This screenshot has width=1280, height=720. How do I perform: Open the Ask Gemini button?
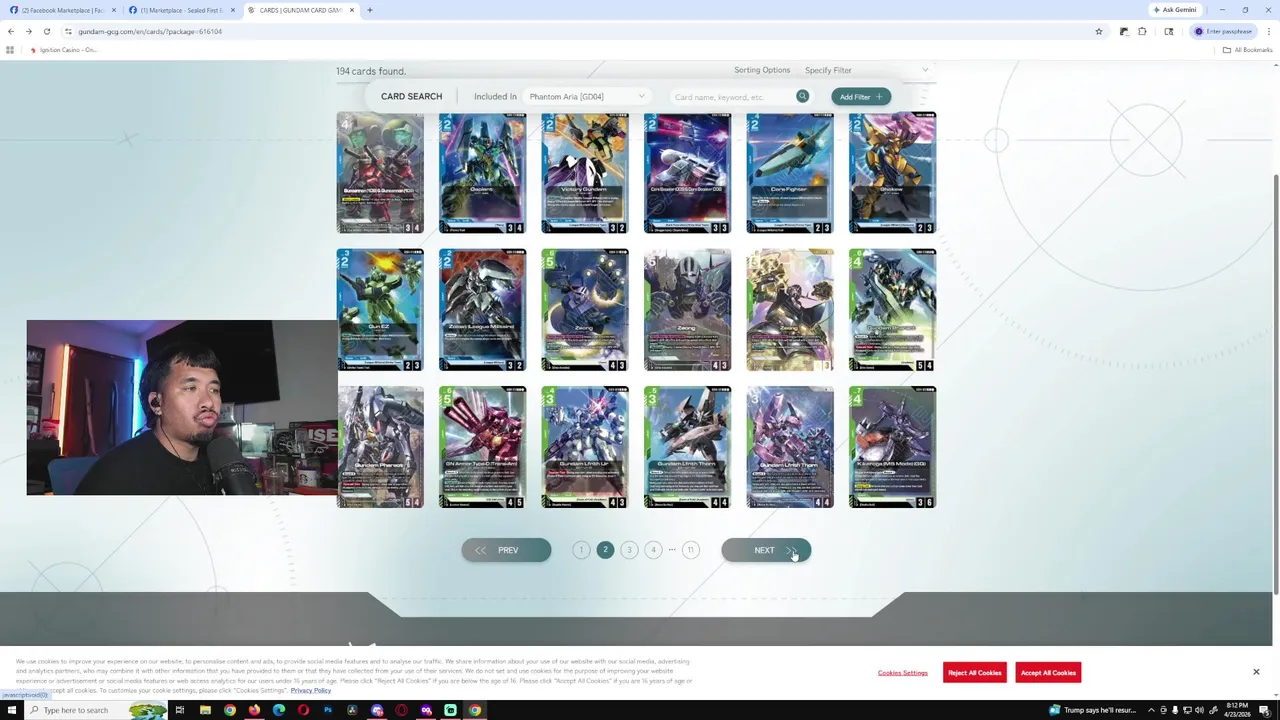(x=1174, y=10)
